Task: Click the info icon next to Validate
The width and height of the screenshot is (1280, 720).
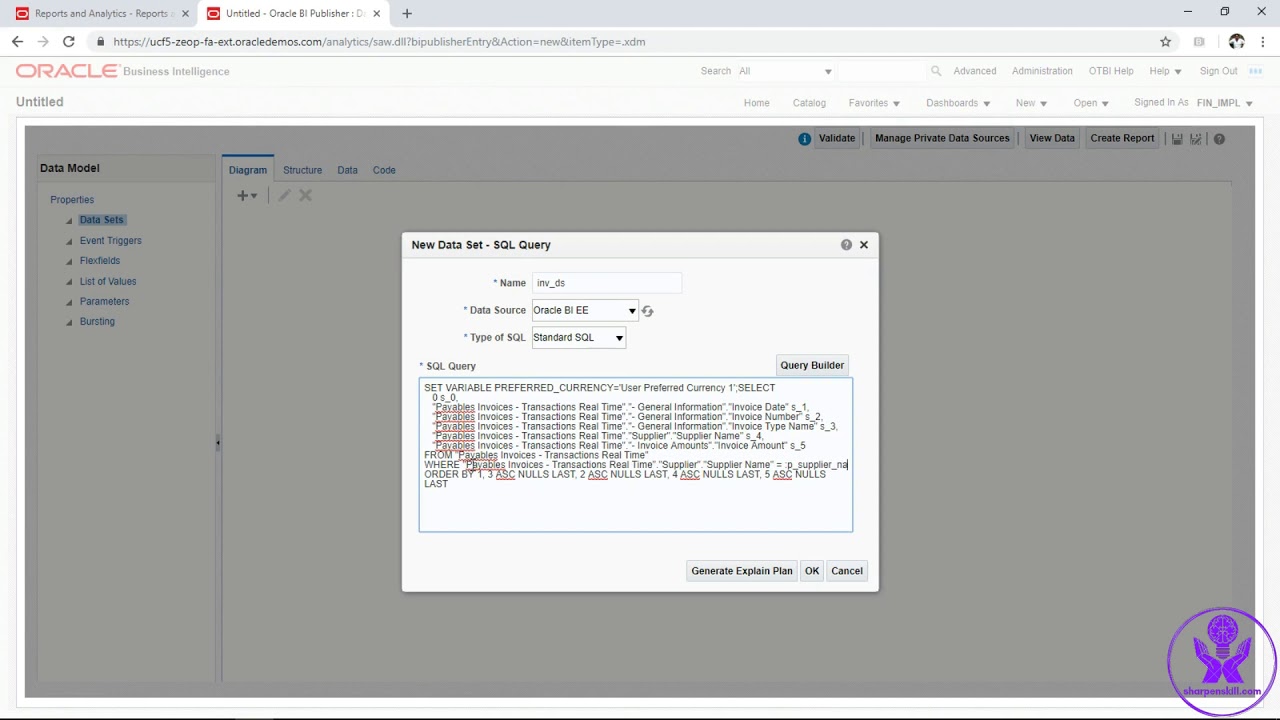Action: click(x=804, y=139)
